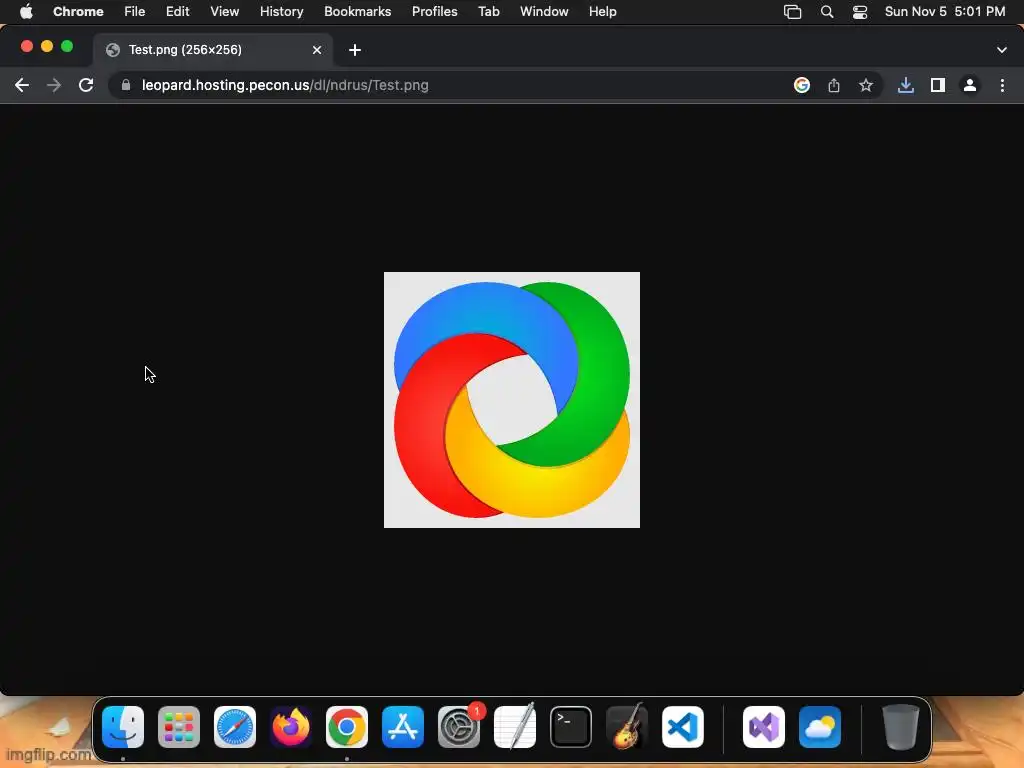This screenshot has height=768, width=1024.
Task: Open App Store from the Dock
Action: (x=403, y=727)
